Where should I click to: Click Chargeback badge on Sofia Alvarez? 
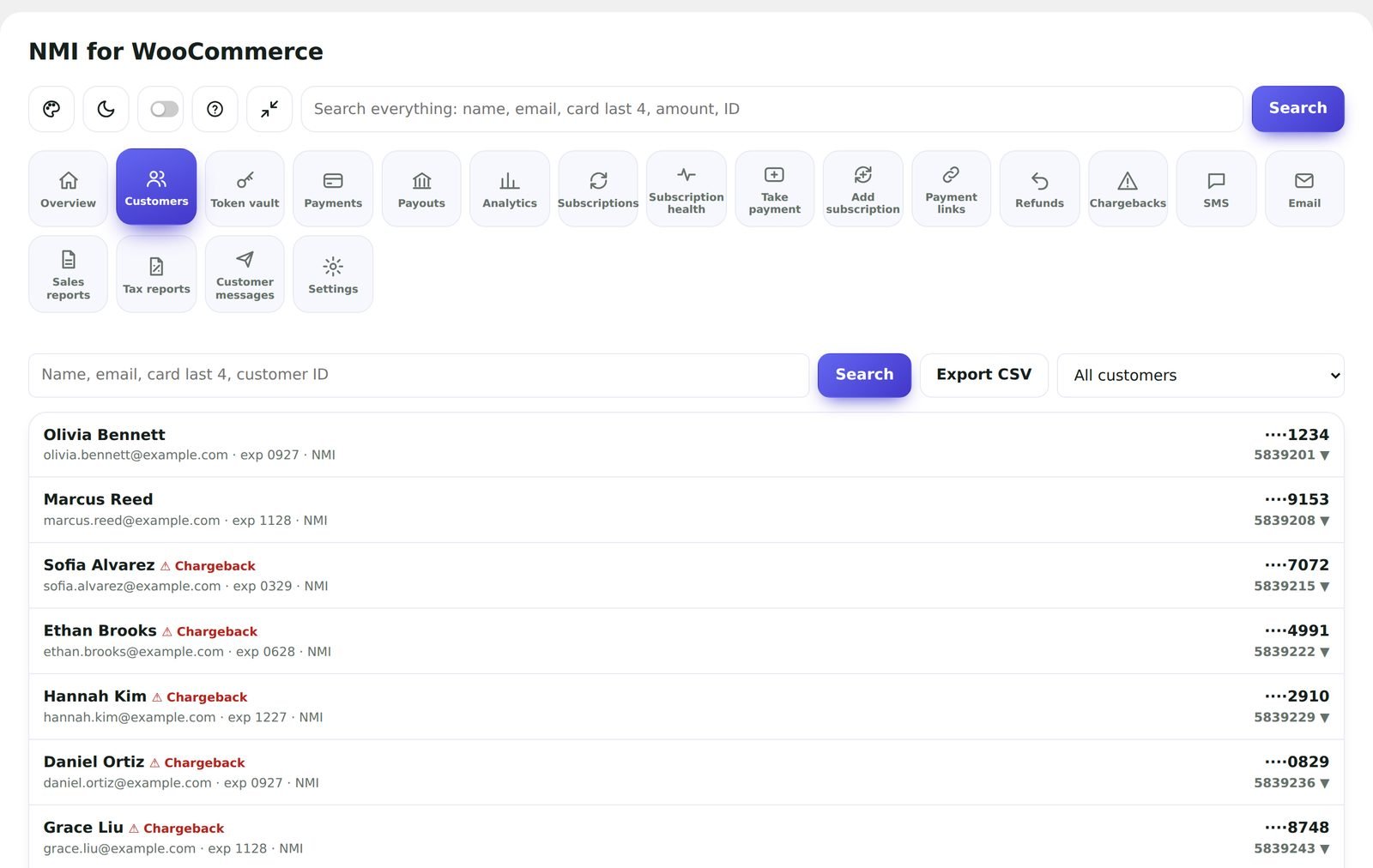[208, 566]
